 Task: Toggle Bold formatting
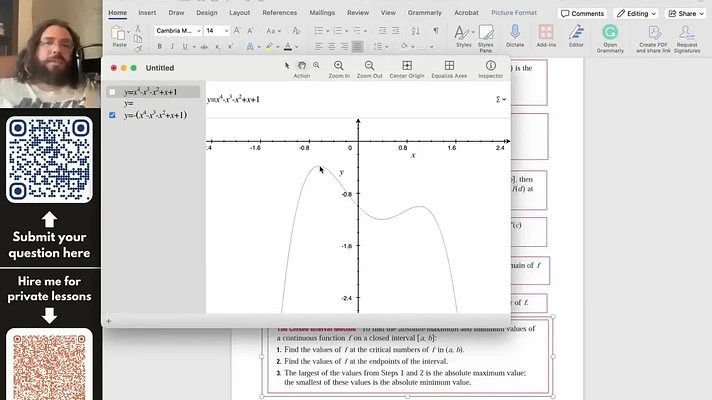point(159,46)
